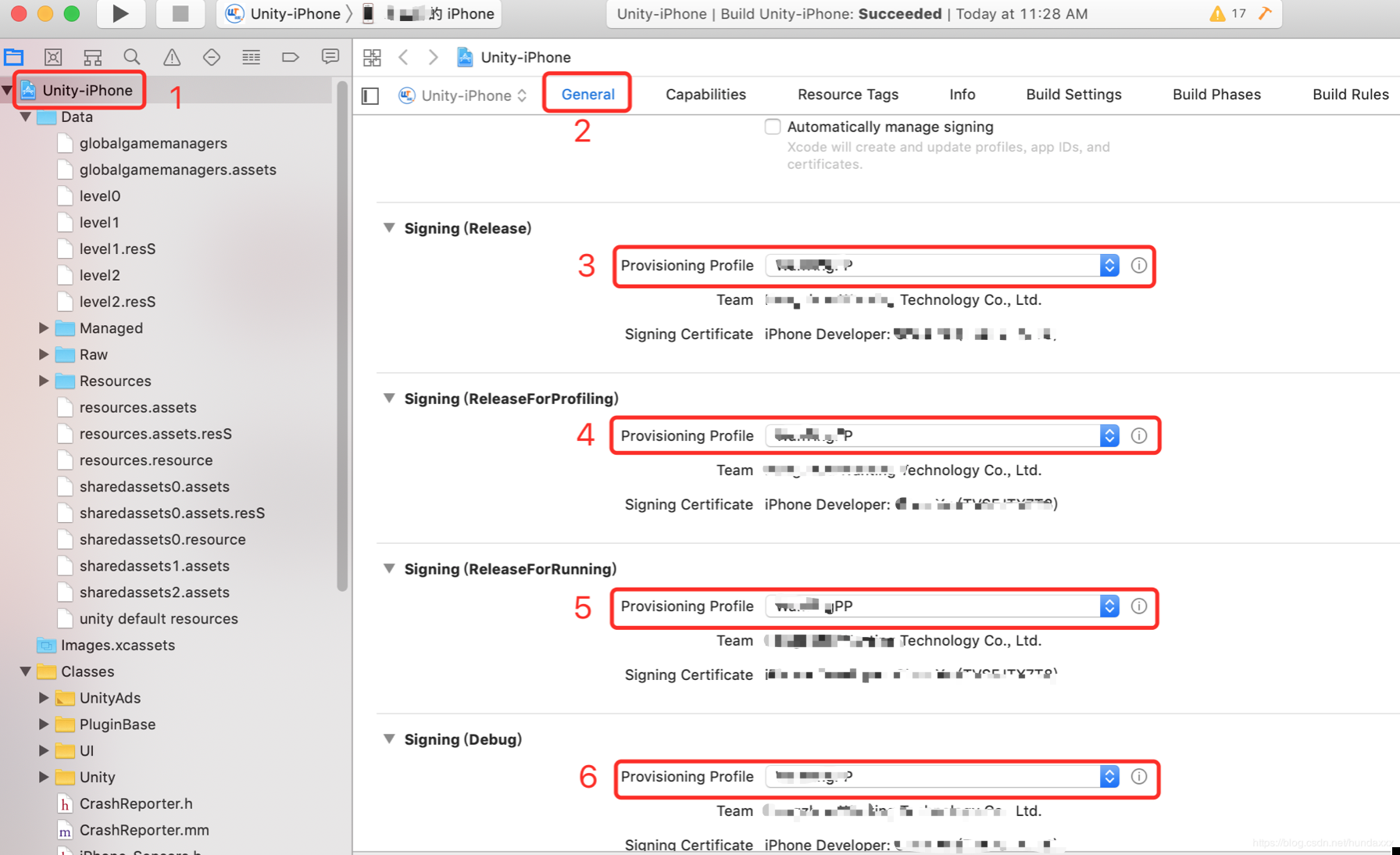Switch to the Build Rules tab
Screen dimensions: 1400x855
[x=1351, y=95]
